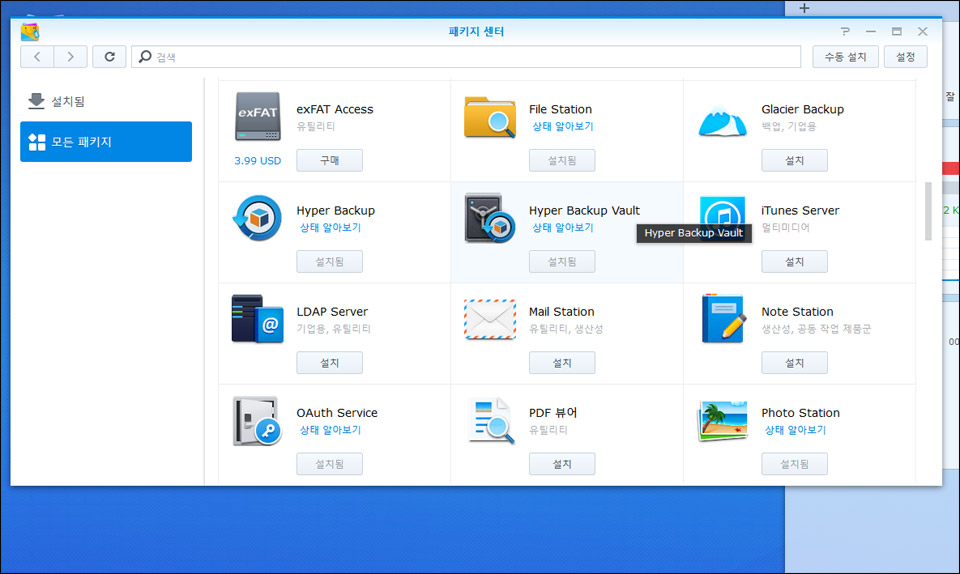Go back with the left arrow button

[37, 57]
